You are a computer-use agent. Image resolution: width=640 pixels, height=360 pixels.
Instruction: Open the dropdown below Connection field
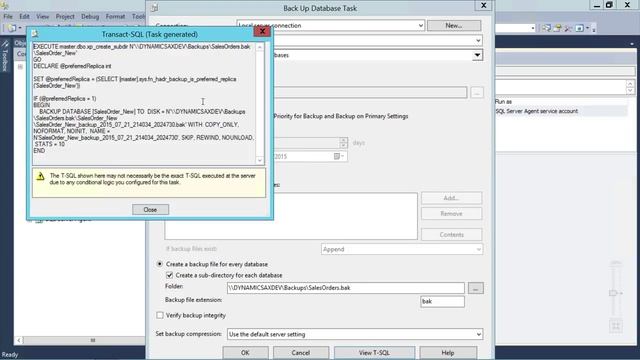click(478, 40)
